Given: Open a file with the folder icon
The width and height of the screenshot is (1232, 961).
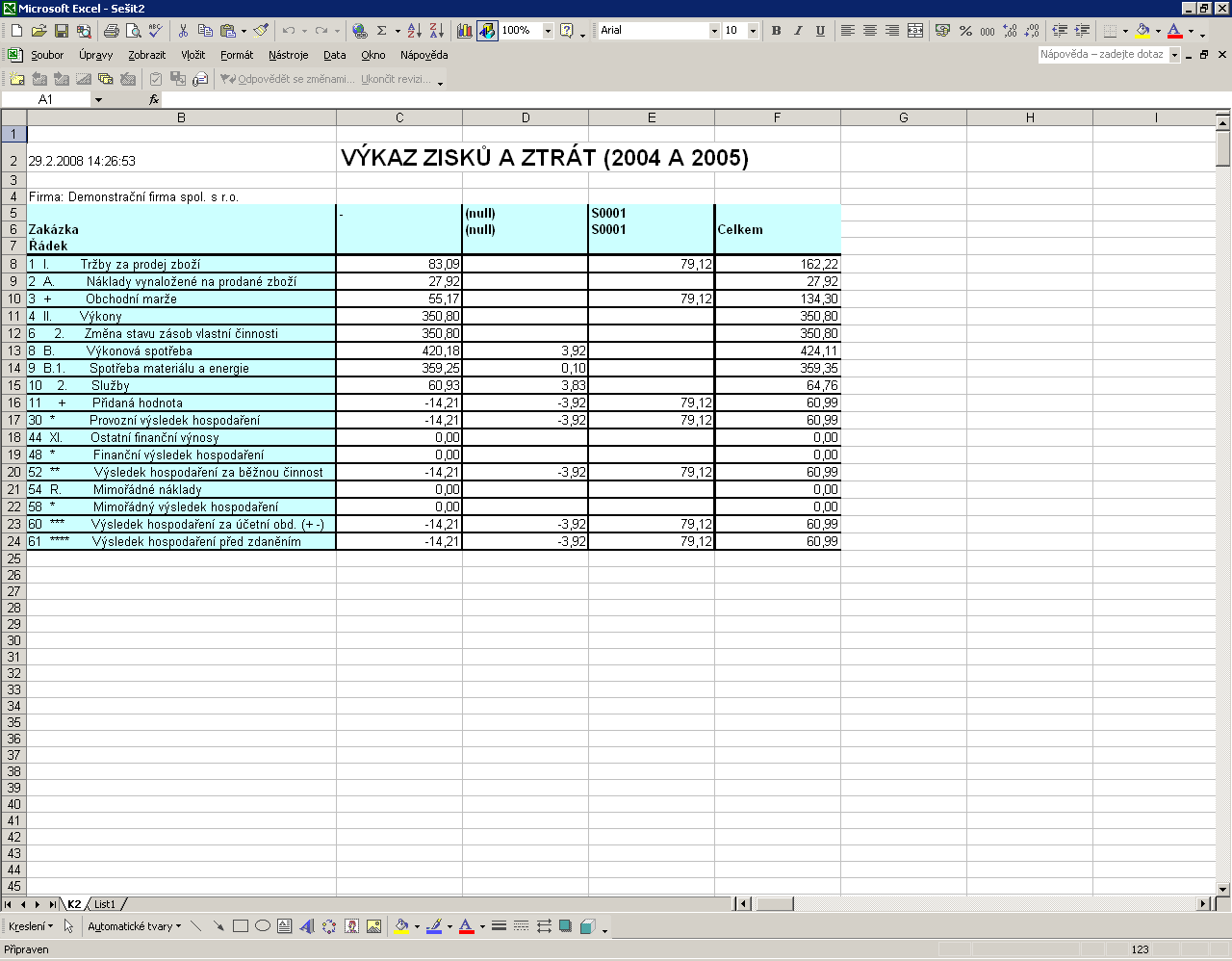Looking at the screenshot, I should click(39, 31).
